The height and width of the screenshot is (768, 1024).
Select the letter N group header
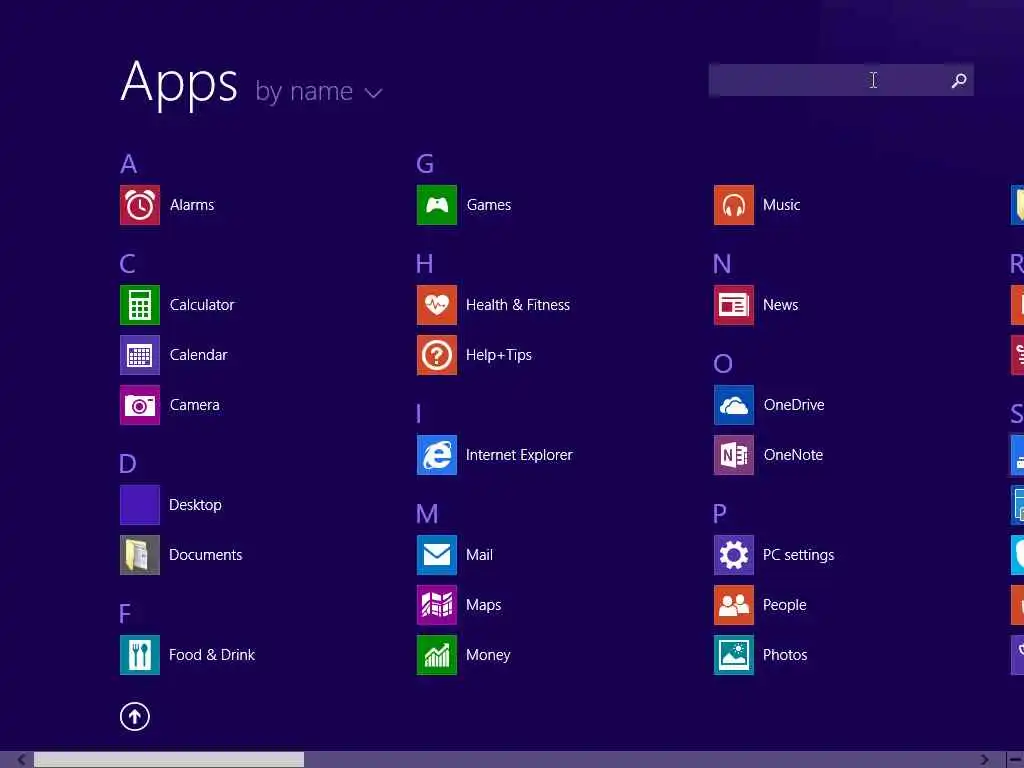click(722, 264)
